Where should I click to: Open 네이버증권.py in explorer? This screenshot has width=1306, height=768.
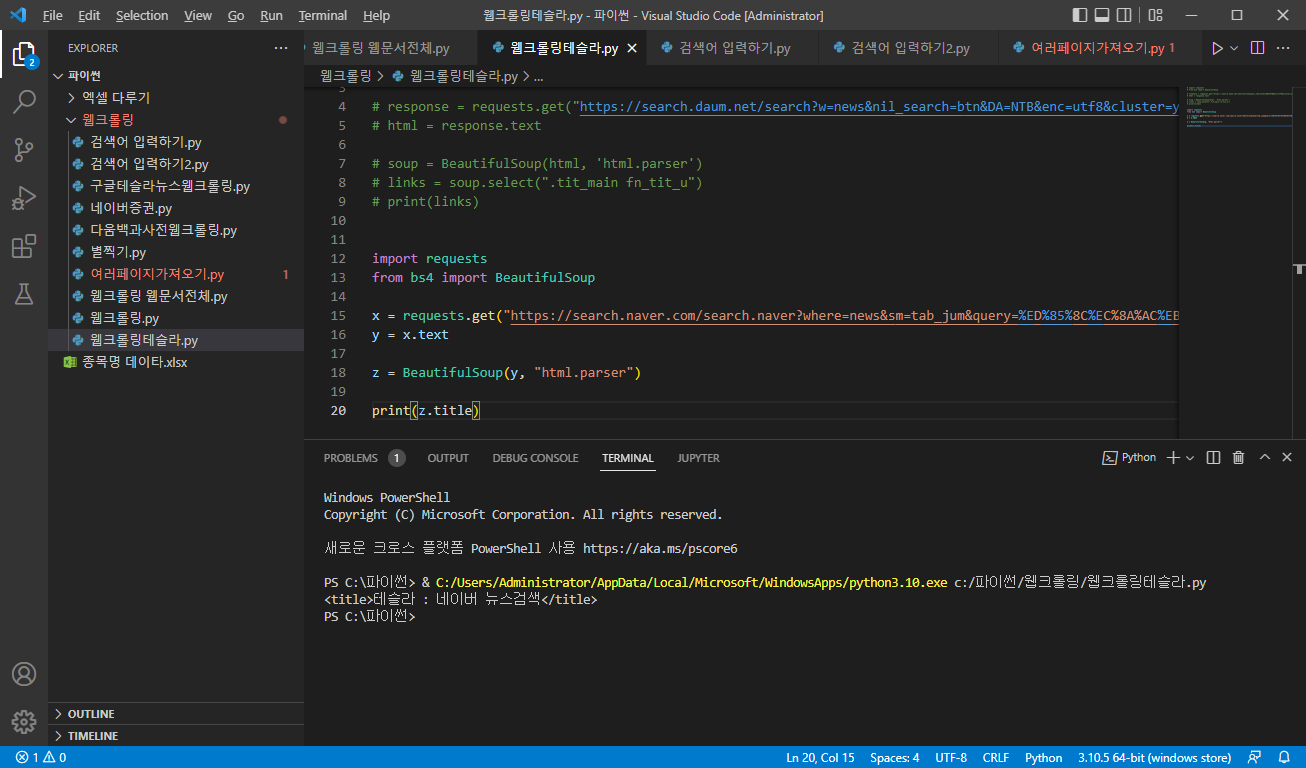click(176, 208)
